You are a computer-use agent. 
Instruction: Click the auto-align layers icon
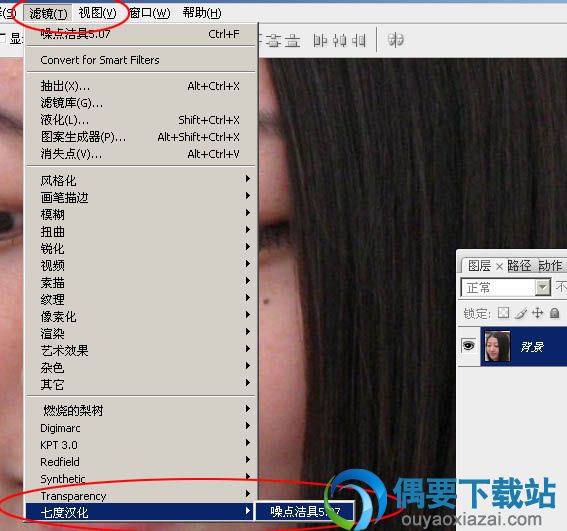pyautogui.click(x=396, y=40)
